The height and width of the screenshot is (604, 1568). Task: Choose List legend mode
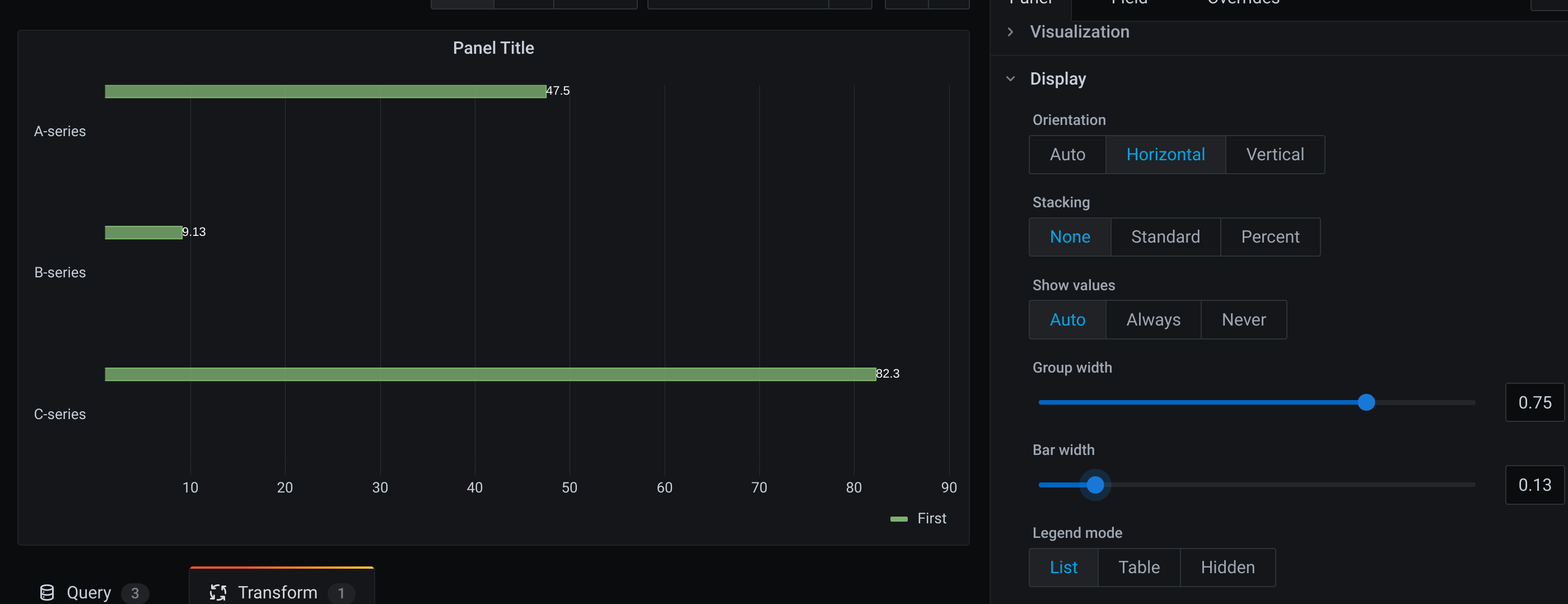point(1063,568)
